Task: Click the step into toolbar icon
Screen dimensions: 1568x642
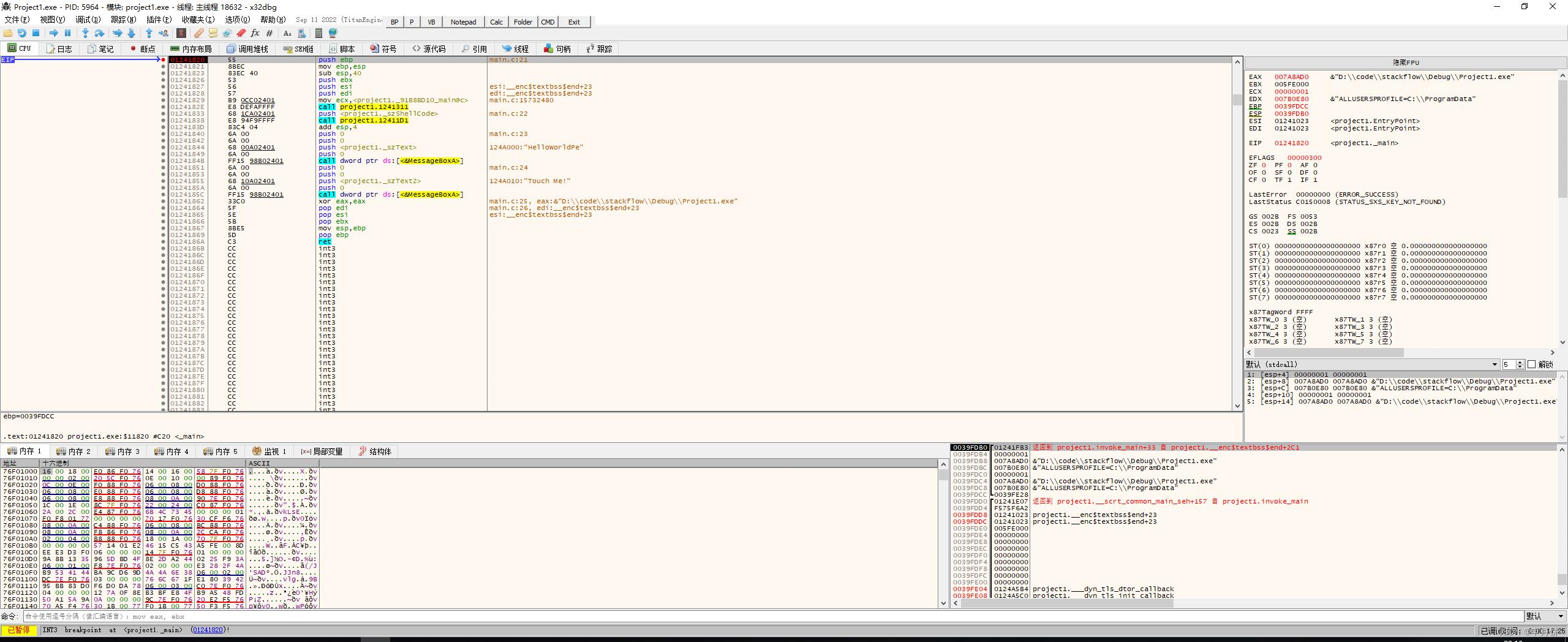Action: pyautogui.click(x=85, y=33)
